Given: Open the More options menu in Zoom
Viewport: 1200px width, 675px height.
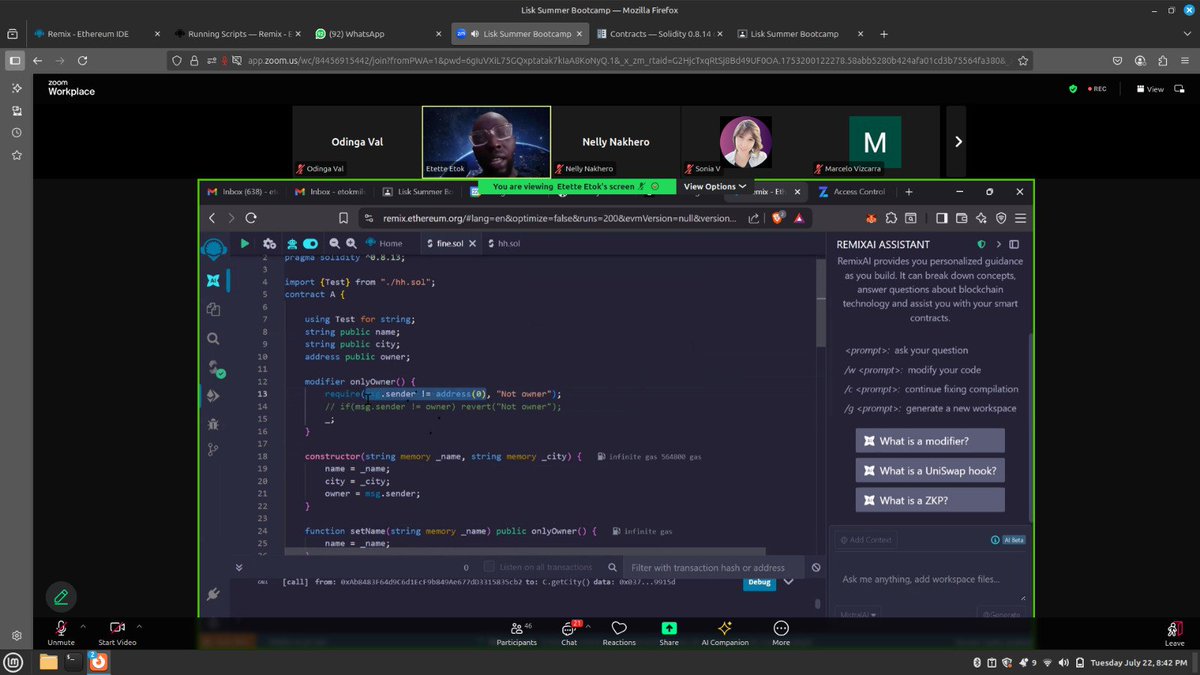Looking at the screenshot, I should [x=781, y=633].
